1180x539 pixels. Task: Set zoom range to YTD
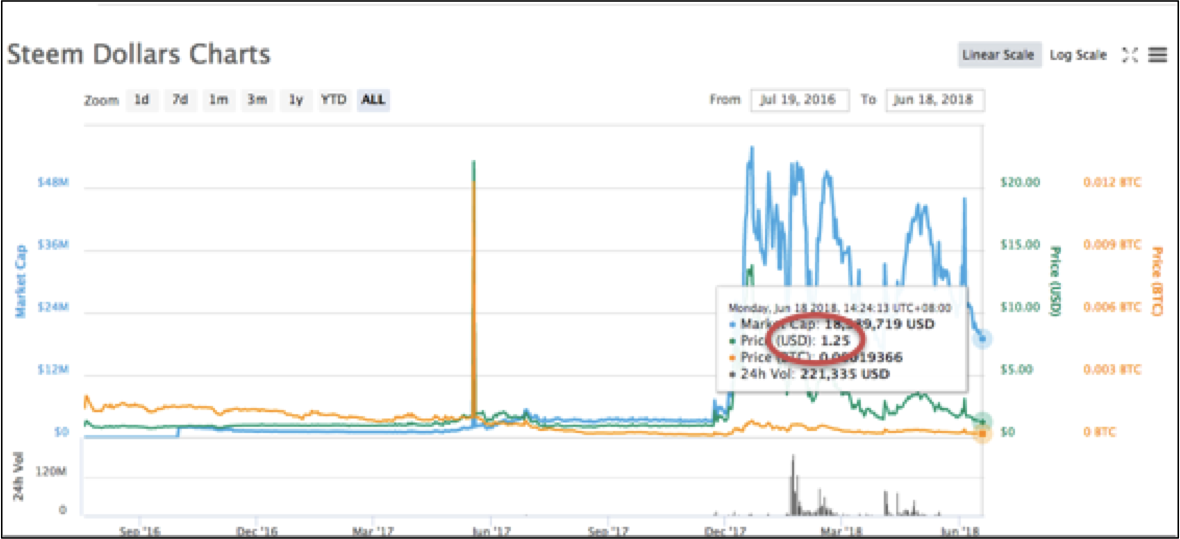click(333, 99)
